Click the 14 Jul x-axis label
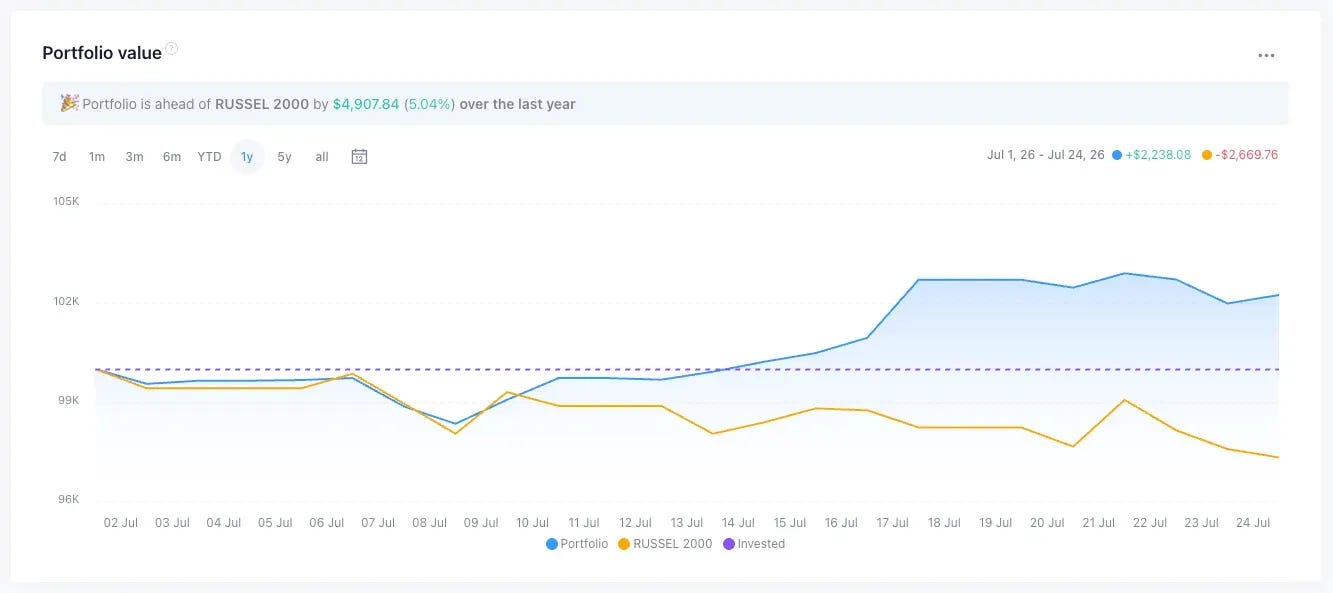Image resolution: width=1333 pixels, height=593 pixels. 738,523
